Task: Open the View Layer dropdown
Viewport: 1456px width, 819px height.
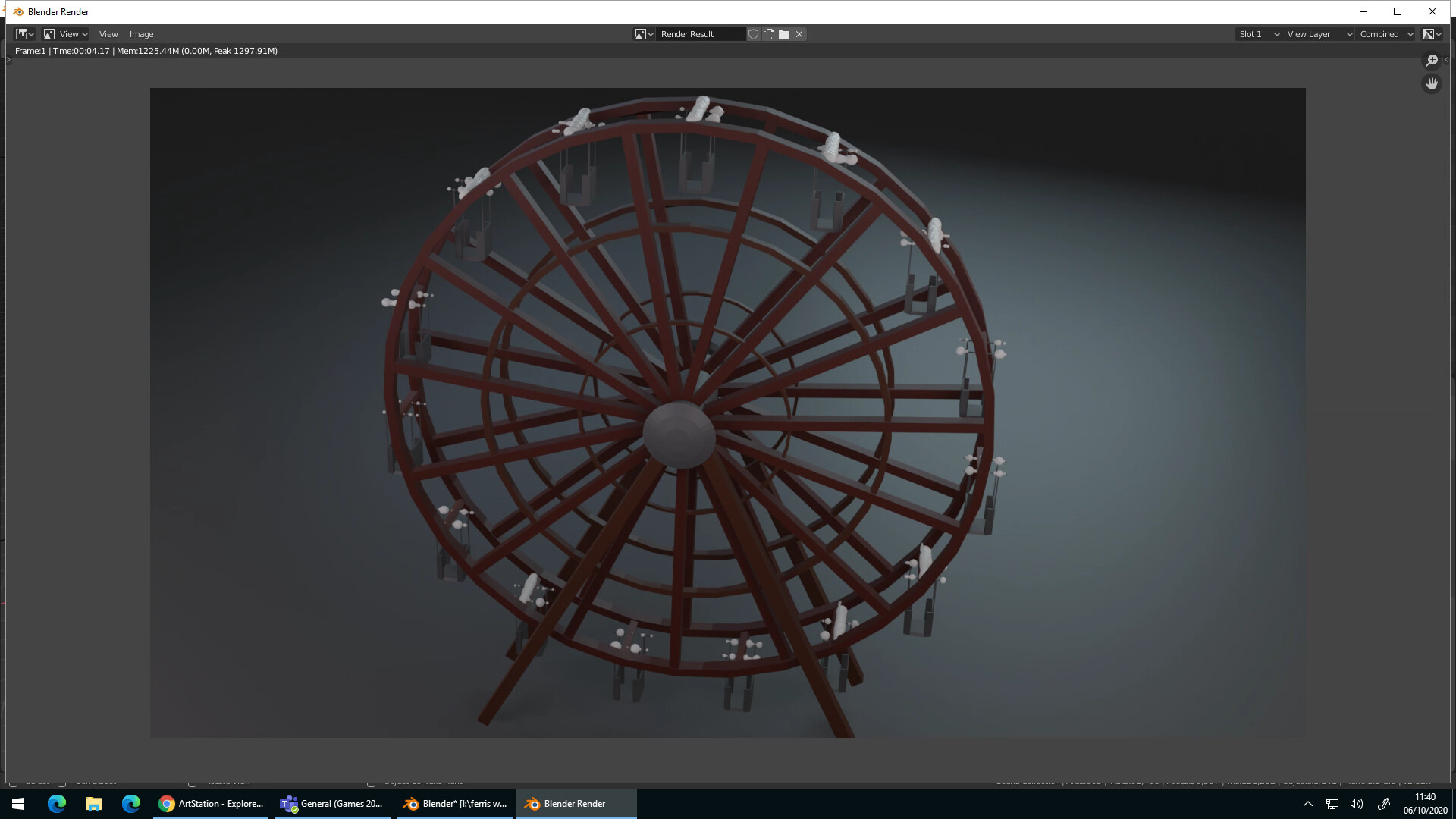Action: (1318, 34)
